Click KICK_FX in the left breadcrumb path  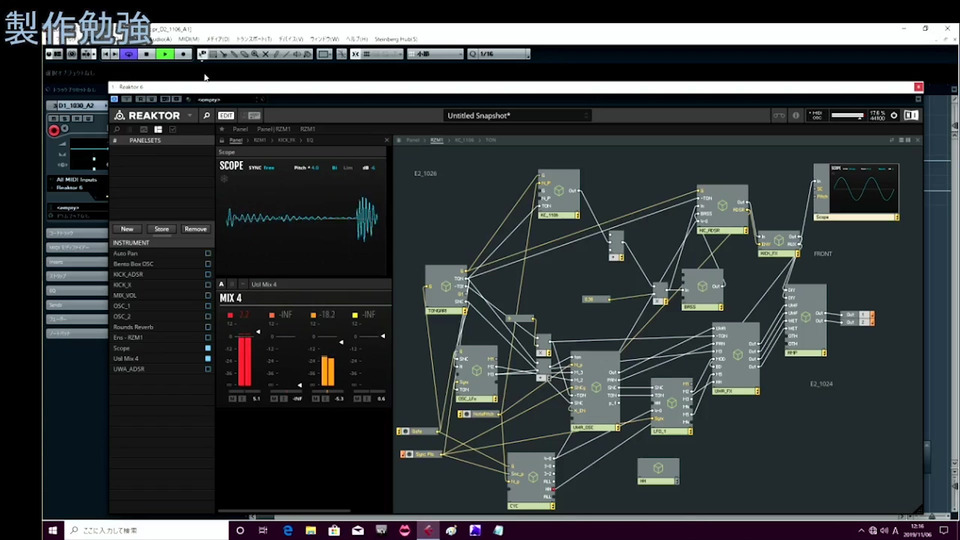[286, 140]
